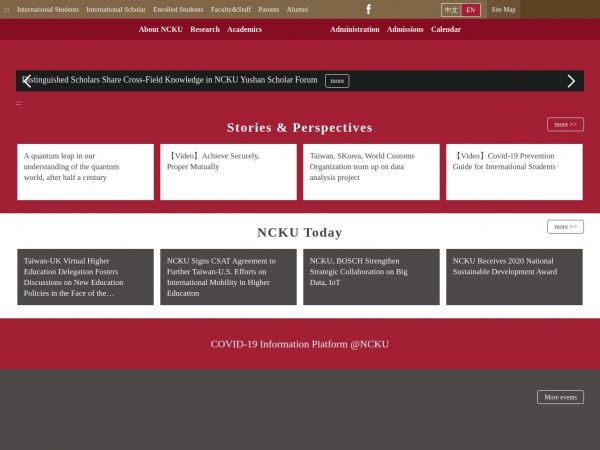Open Achieve Securely, Proper Mutually video card
The height and width of the screenshot is (450, 600).
pyautogui.click(x=228, y=172)
